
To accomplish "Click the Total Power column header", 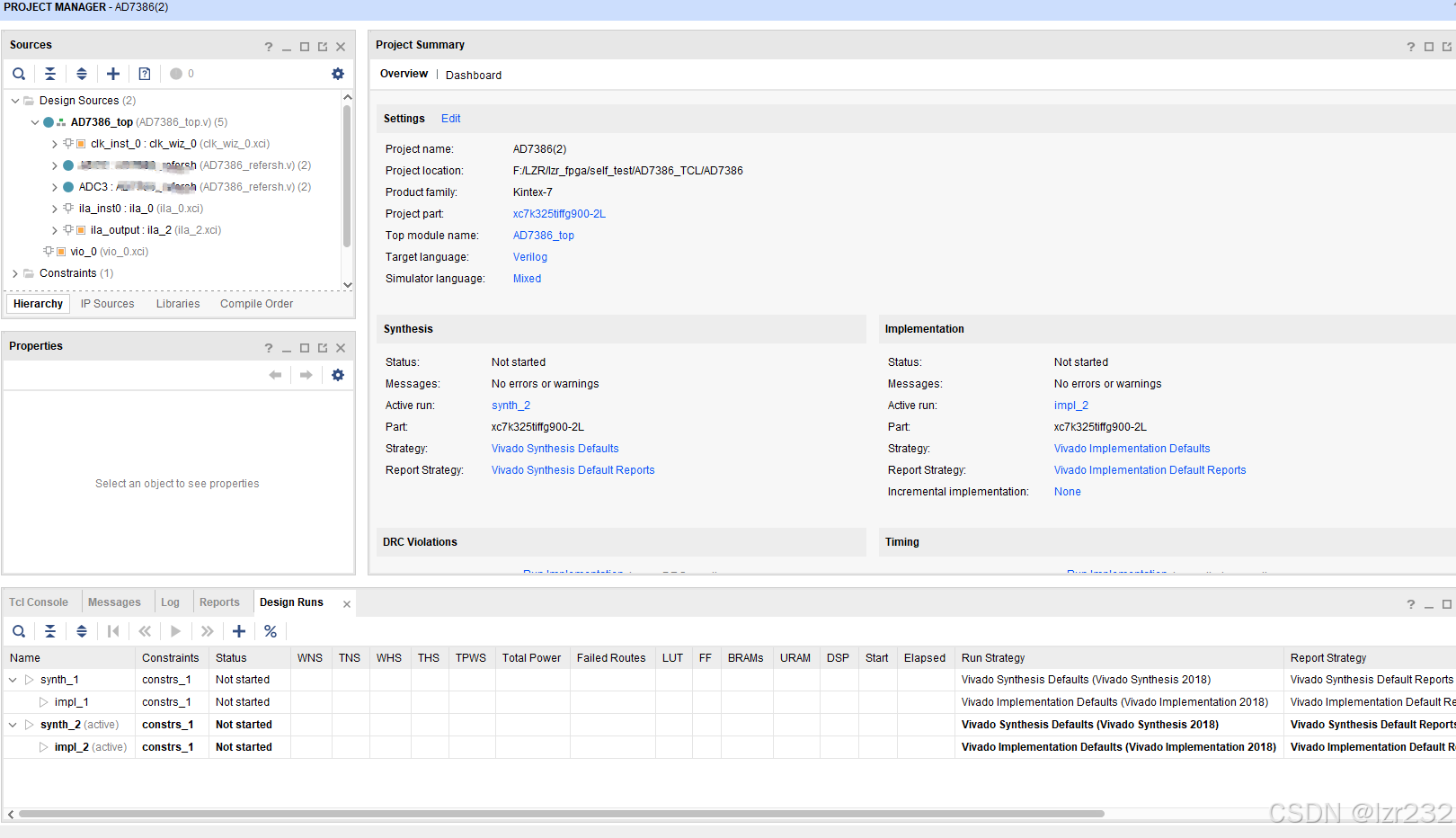I will pos(532,658).
